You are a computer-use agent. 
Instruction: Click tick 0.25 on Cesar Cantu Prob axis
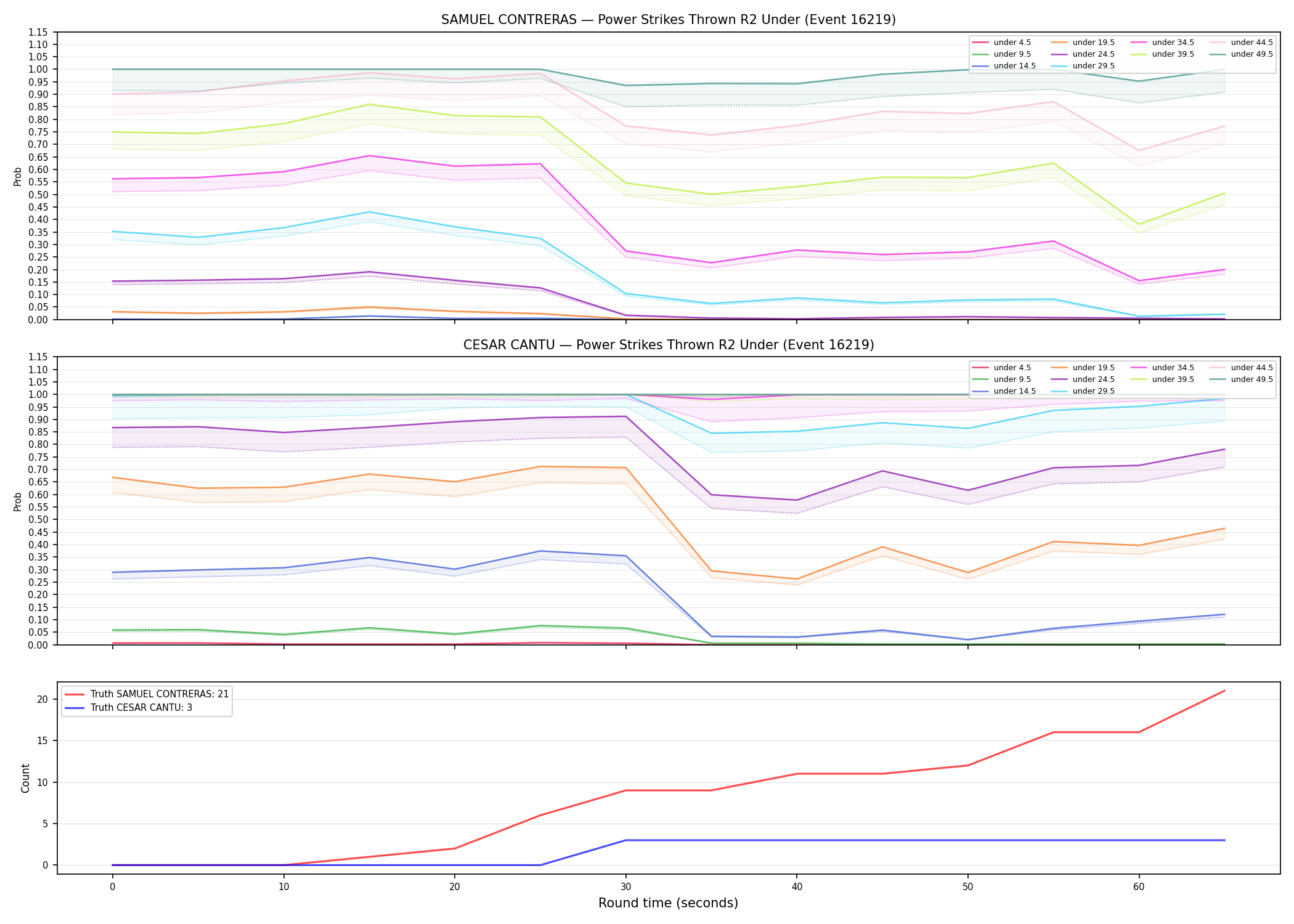click(39, 582)
